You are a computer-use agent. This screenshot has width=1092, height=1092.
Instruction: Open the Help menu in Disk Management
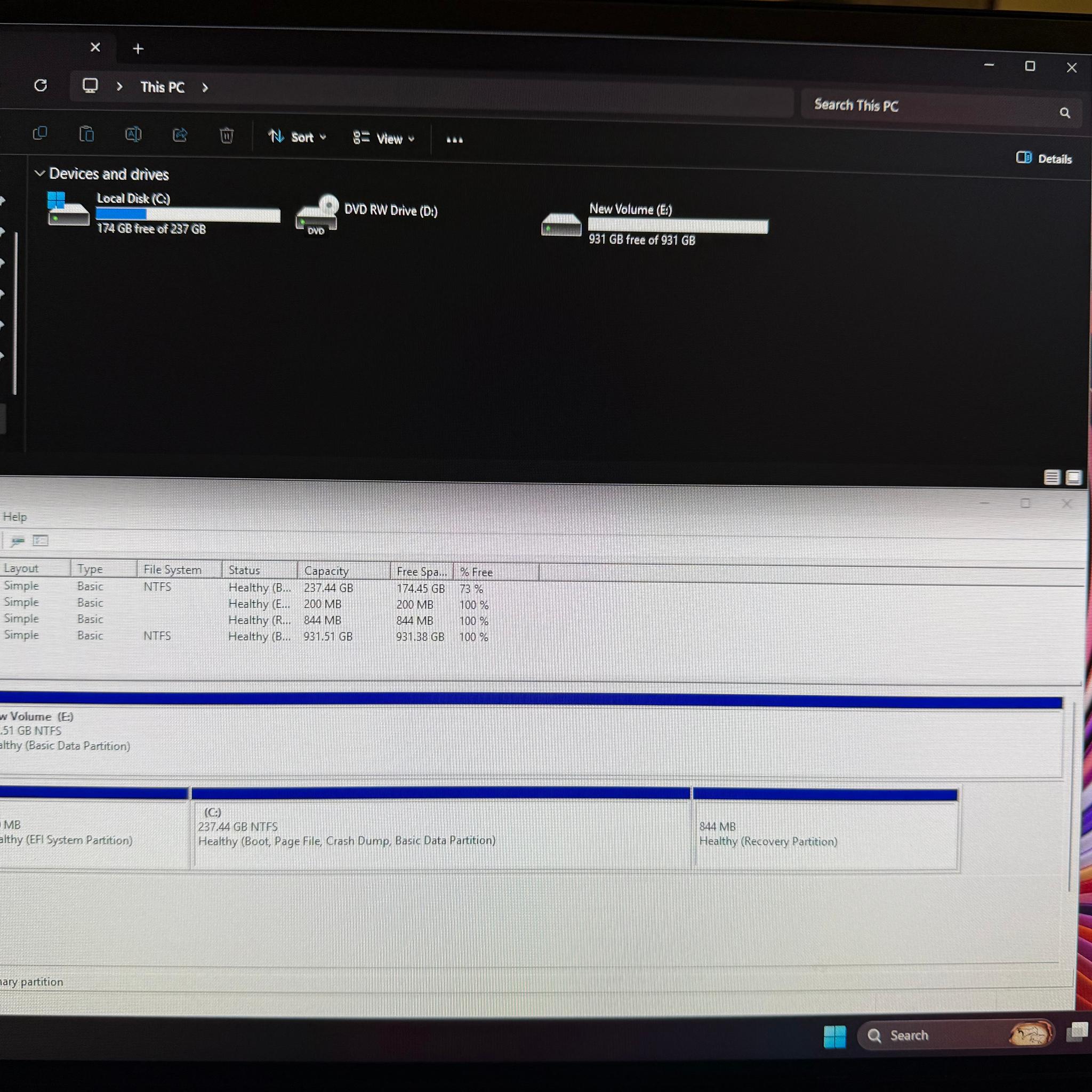(x=15, y=517)
